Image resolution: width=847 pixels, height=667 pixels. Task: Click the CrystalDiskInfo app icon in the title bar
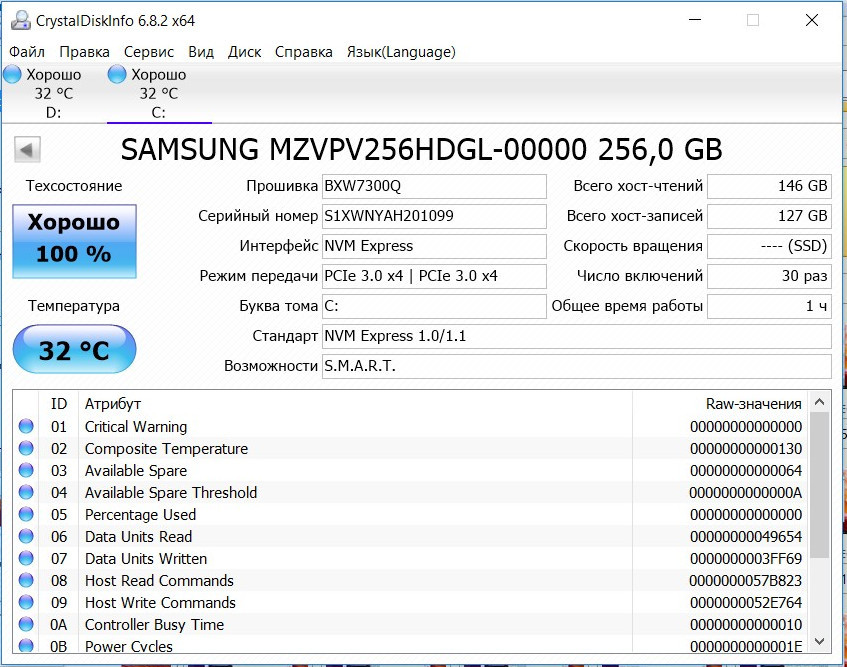[x=21, y=20]
